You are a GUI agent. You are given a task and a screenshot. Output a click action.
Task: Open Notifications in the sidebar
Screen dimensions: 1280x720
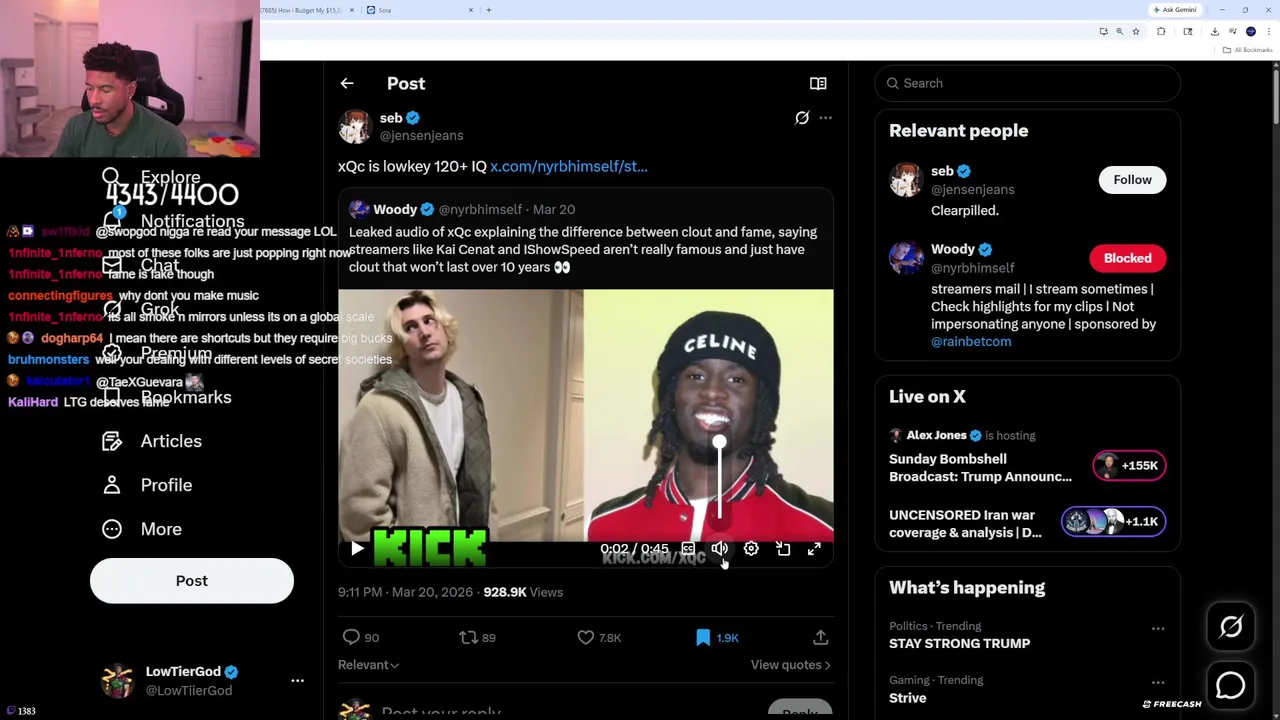click(173, 221)
